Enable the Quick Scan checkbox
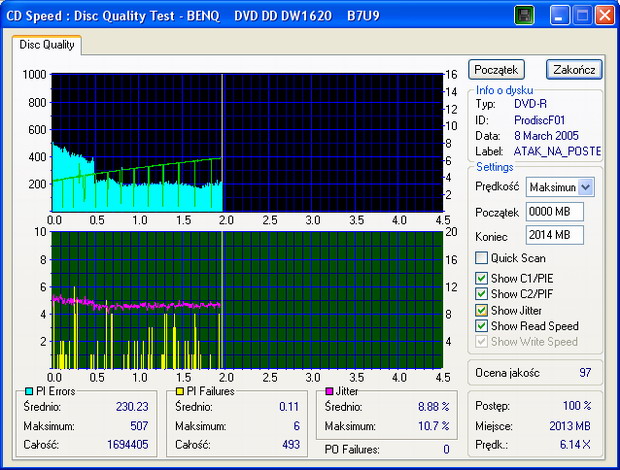This screenshot has width=620, height=470. tap(481, 258)
